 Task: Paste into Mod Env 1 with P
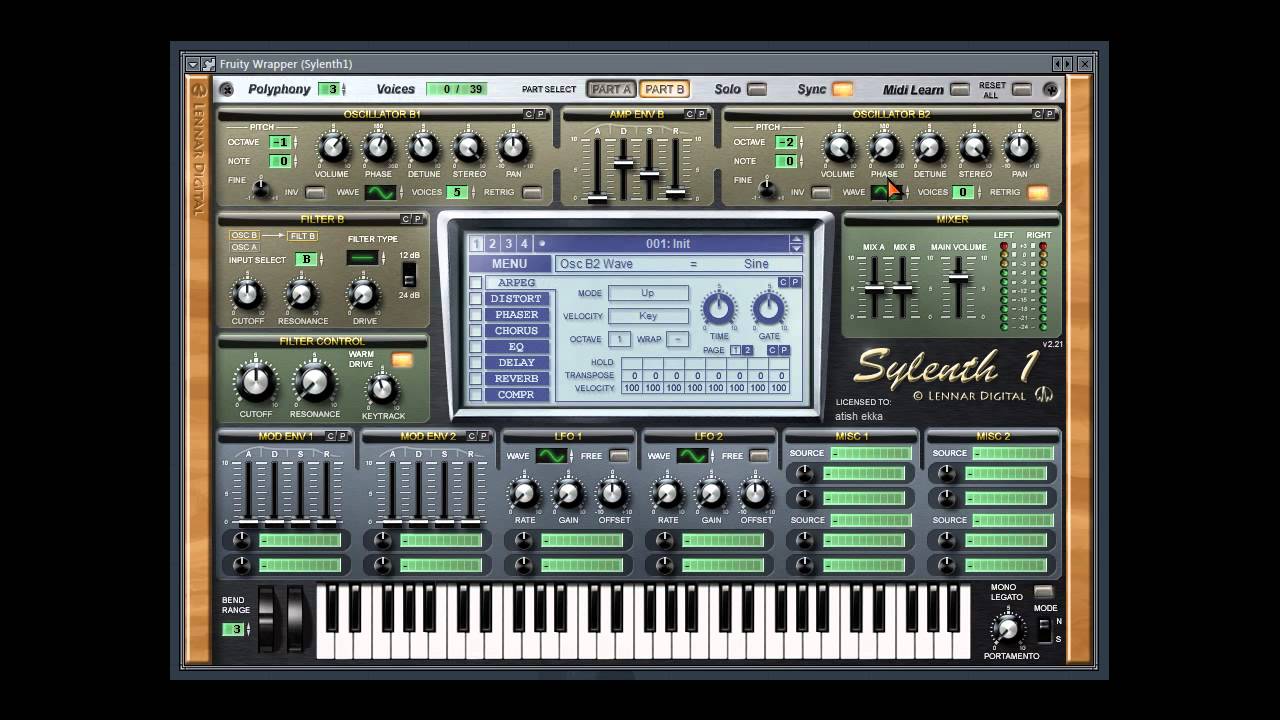coord(343,436)
